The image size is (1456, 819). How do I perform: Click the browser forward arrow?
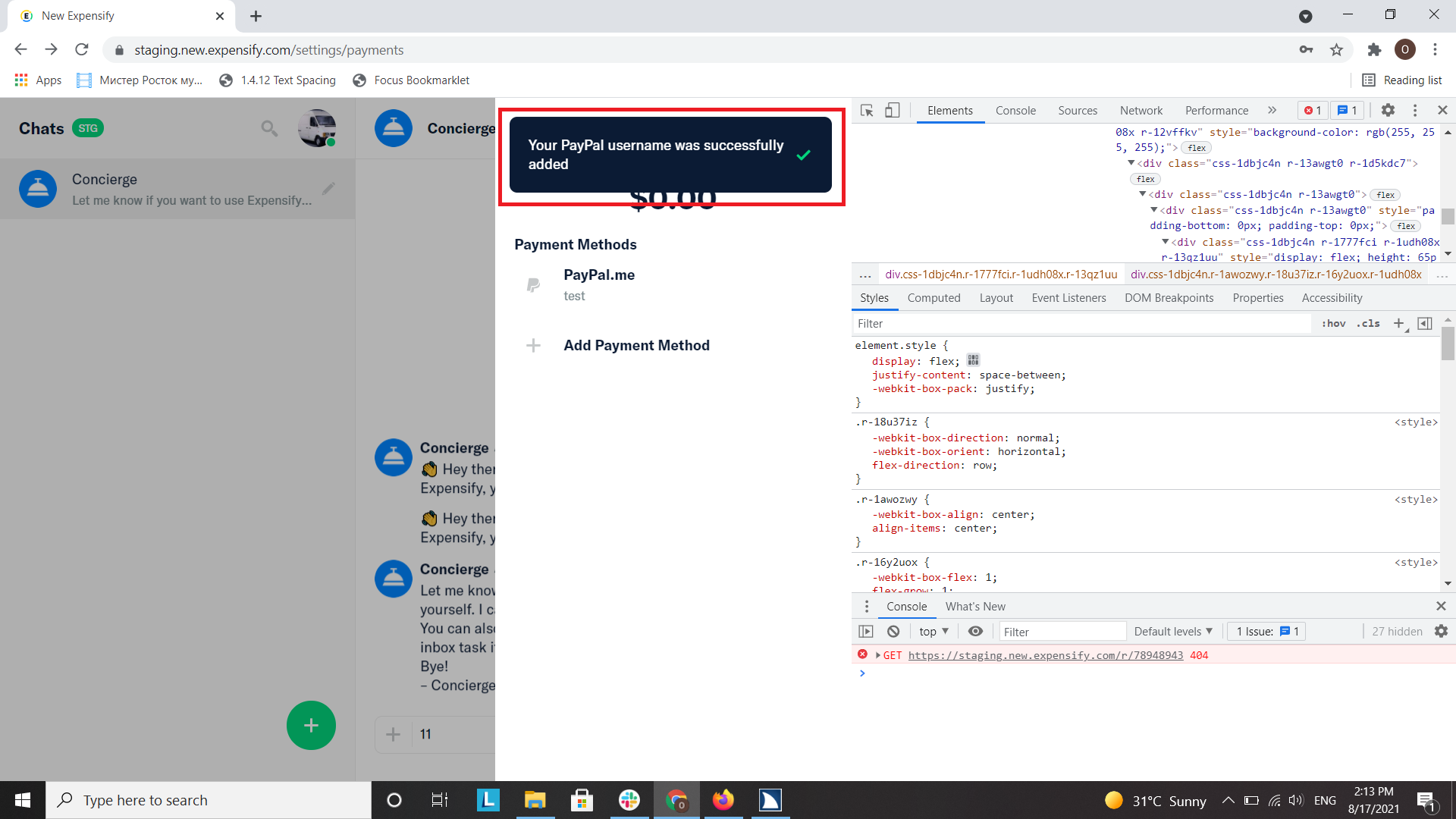click(51, 50)
